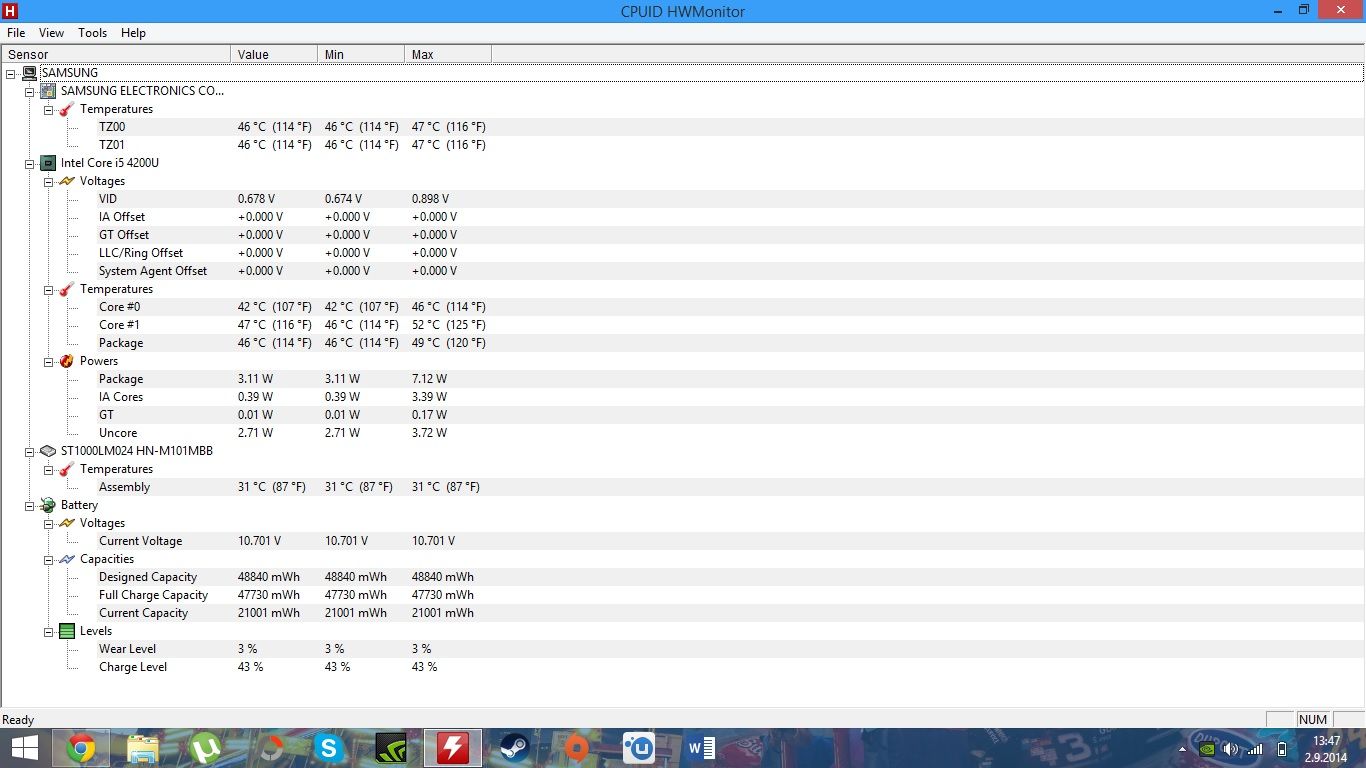Collapse the Levels group
Image resolution: width=1366 pixels, height=768 pixels.
pos(49,631)
